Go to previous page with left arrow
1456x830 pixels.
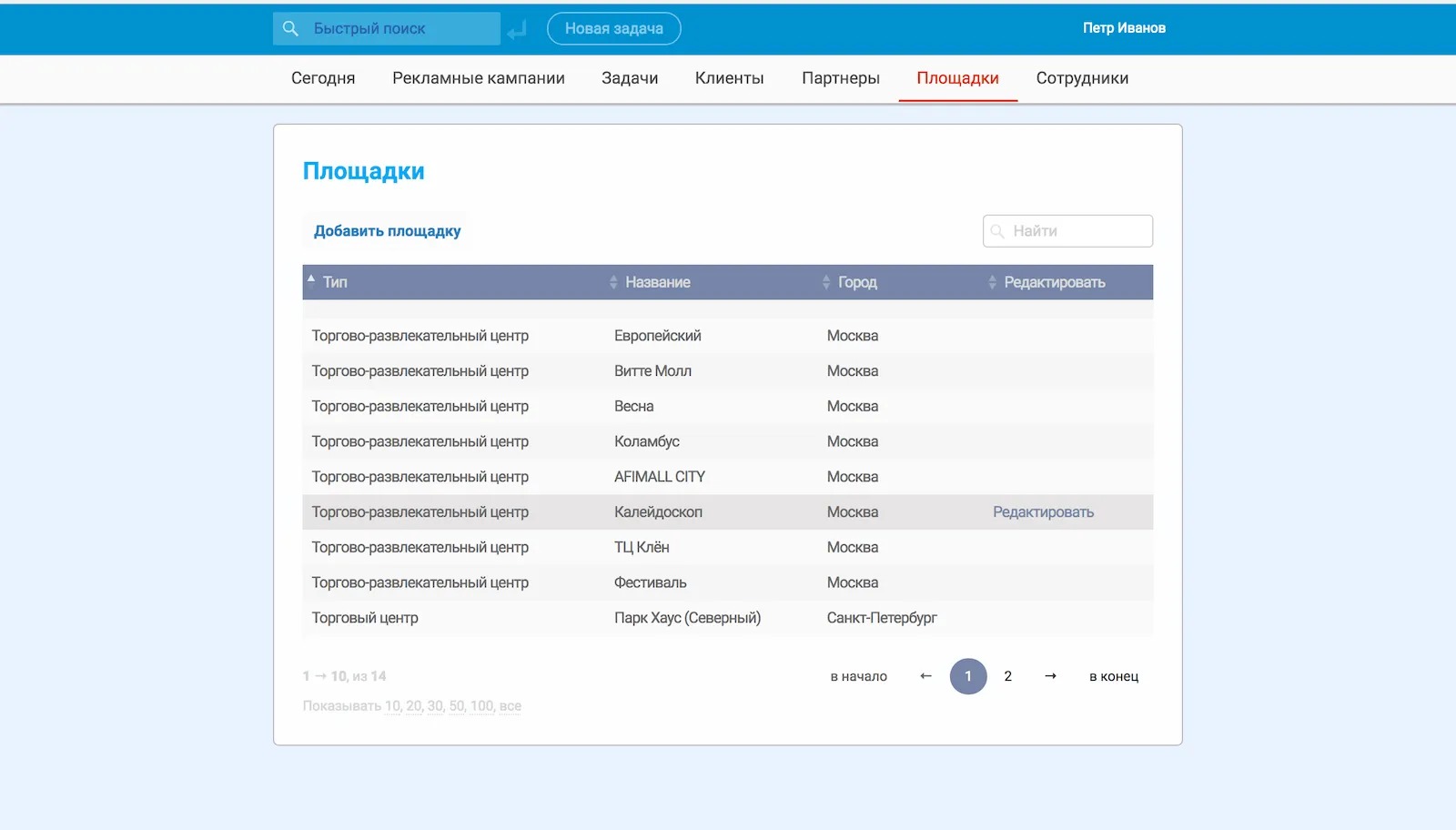tap(925, 676)
